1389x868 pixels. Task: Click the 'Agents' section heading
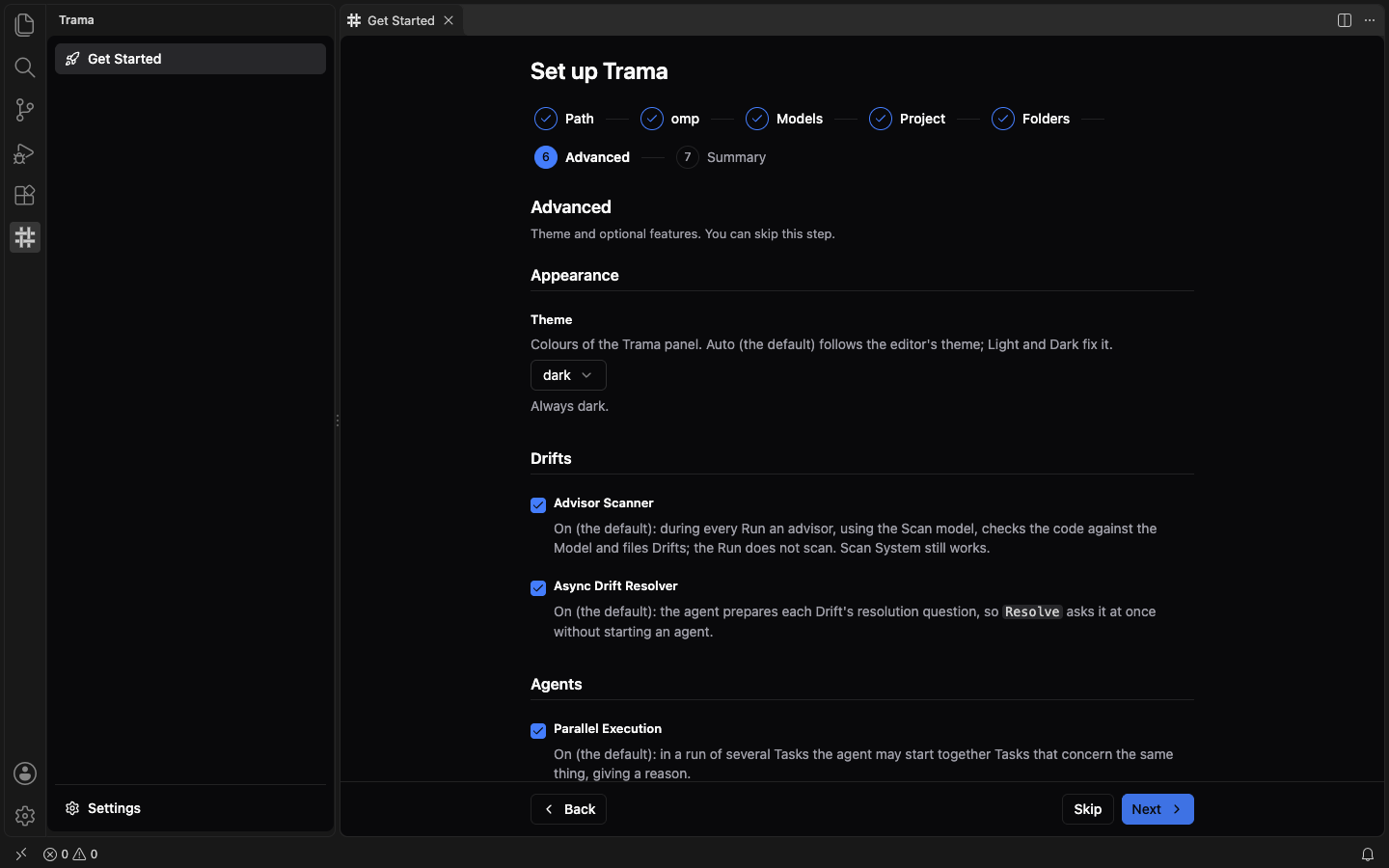(557, 684)
